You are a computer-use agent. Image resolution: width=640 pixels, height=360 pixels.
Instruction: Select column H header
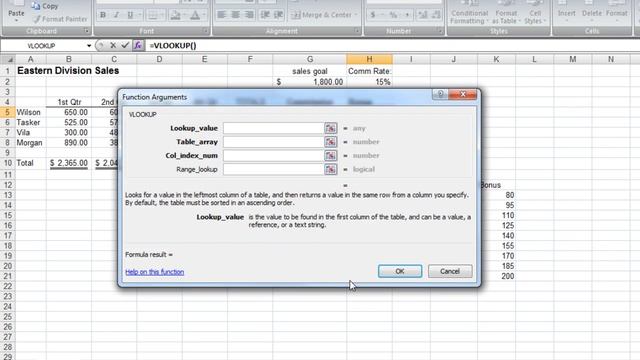(369, 59)
